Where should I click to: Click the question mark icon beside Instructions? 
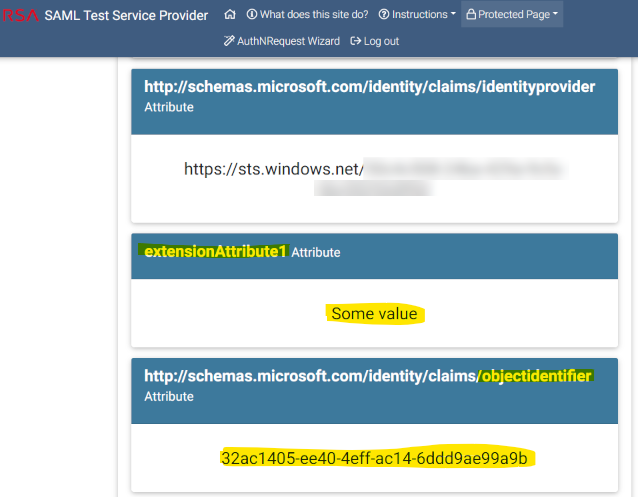(384, 15)
